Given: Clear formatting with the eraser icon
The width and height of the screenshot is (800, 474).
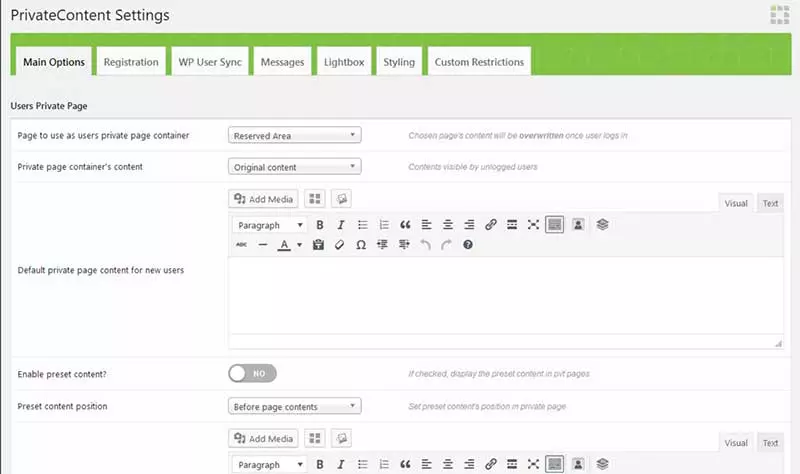Looking at the screenshot, I should point(339,245).
